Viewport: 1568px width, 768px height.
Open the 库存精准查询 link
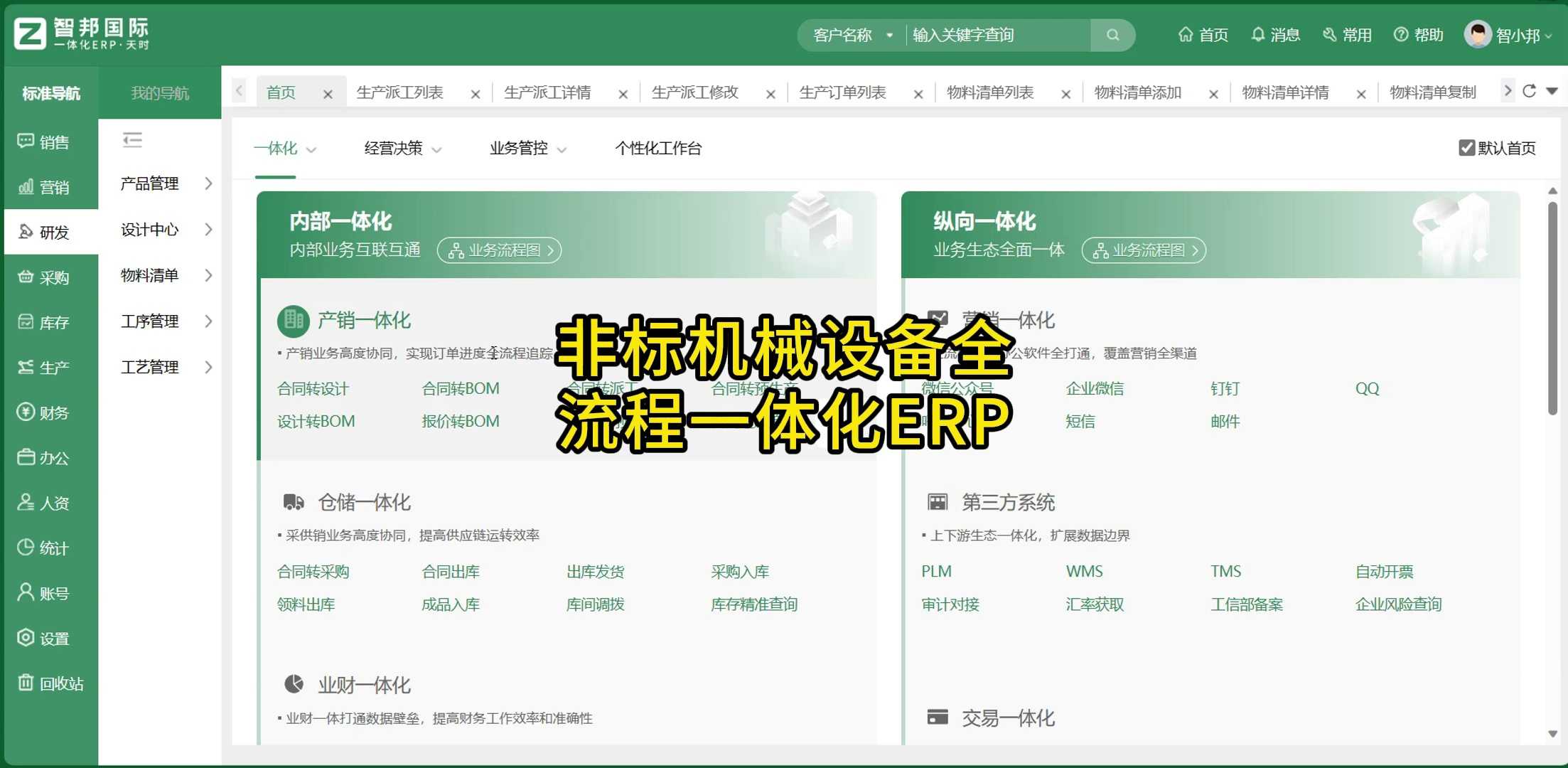coord(754,604)
